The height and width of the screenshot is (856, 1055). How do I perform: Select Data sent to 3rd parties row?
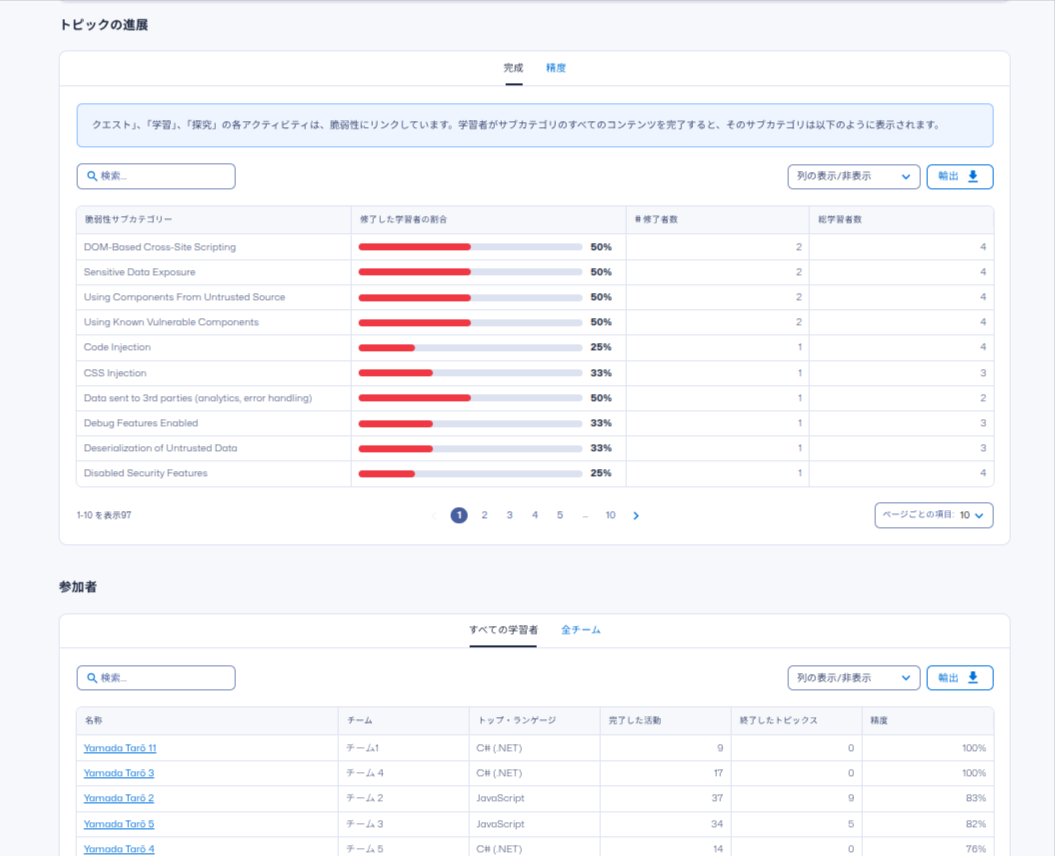click(535, 398)
